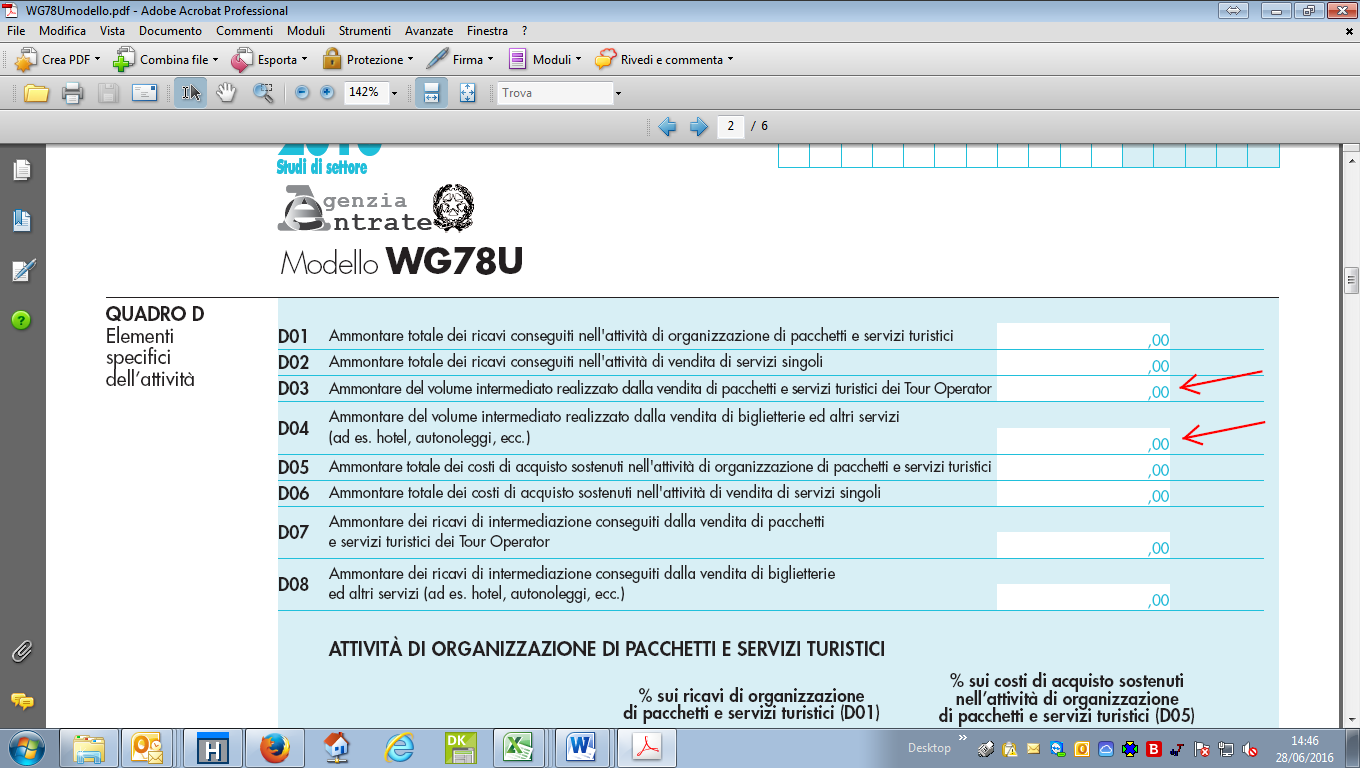
Task: Go to next page with right arrow
Action: pyautogui.click(x=699, y=127)
